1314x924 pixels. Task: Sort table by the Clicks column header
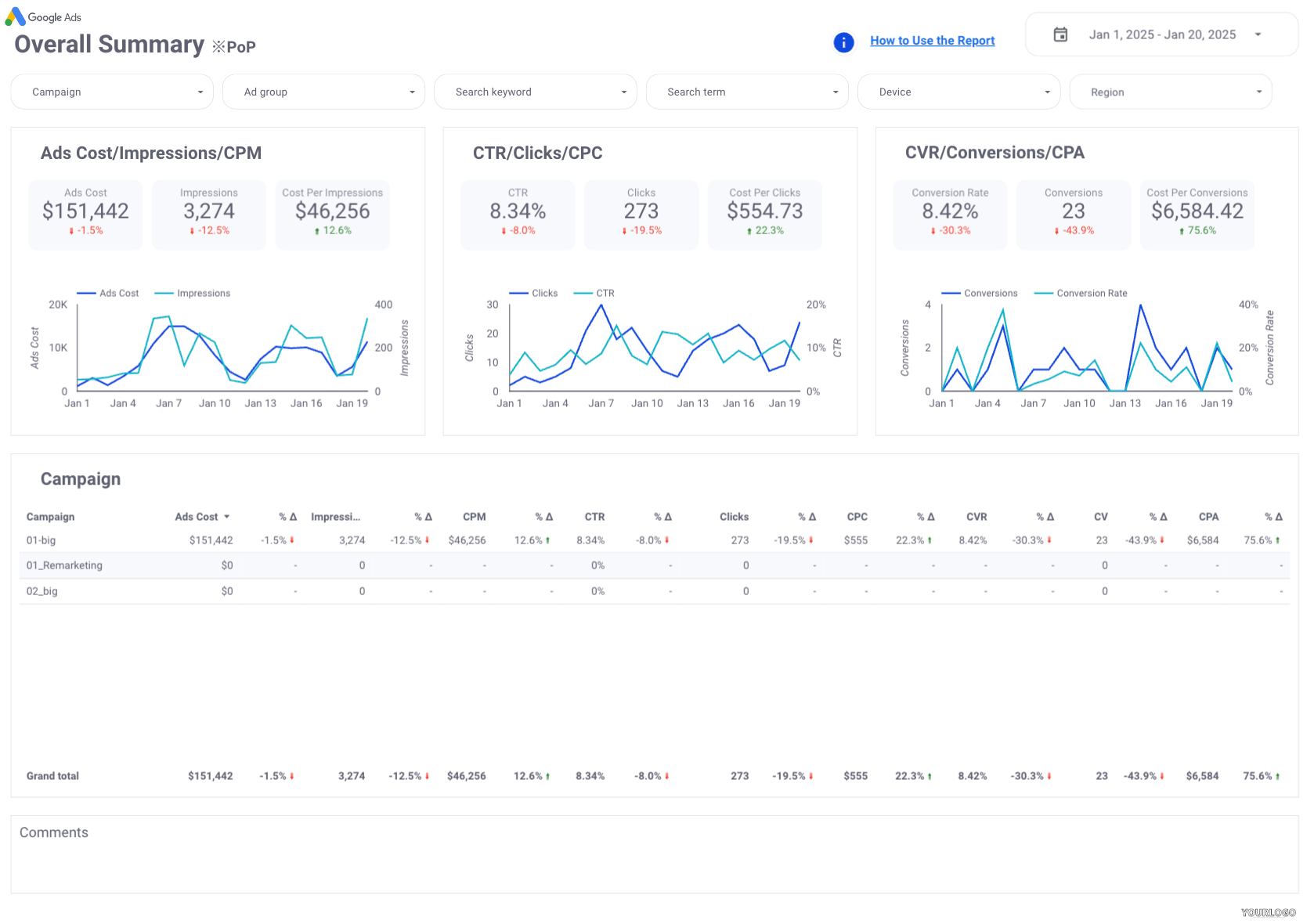734,517
